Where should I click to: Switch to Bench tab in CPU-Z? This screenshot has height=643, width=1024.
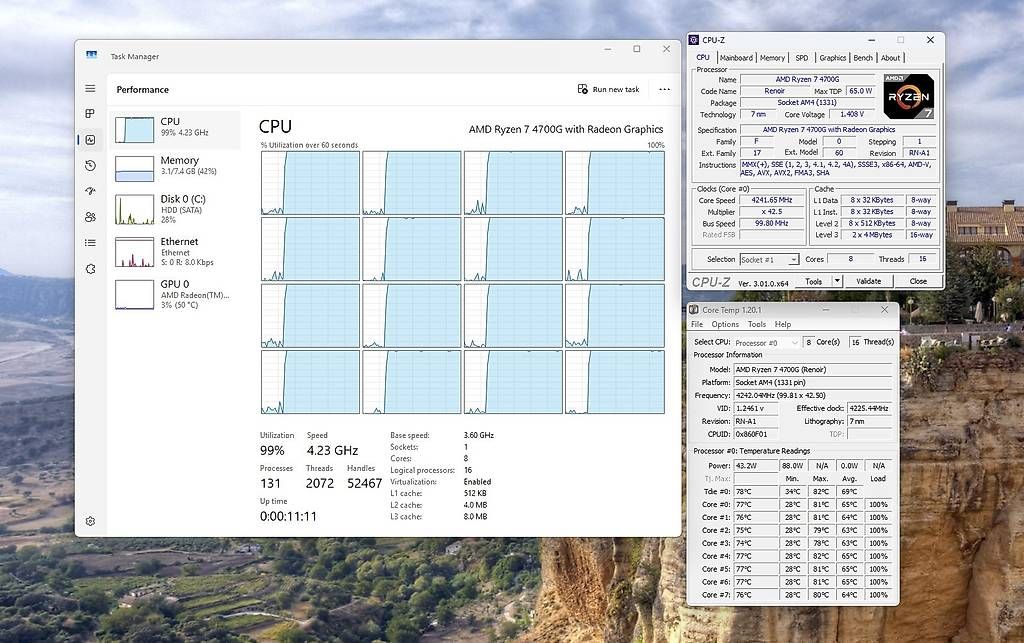click(863, 57)
